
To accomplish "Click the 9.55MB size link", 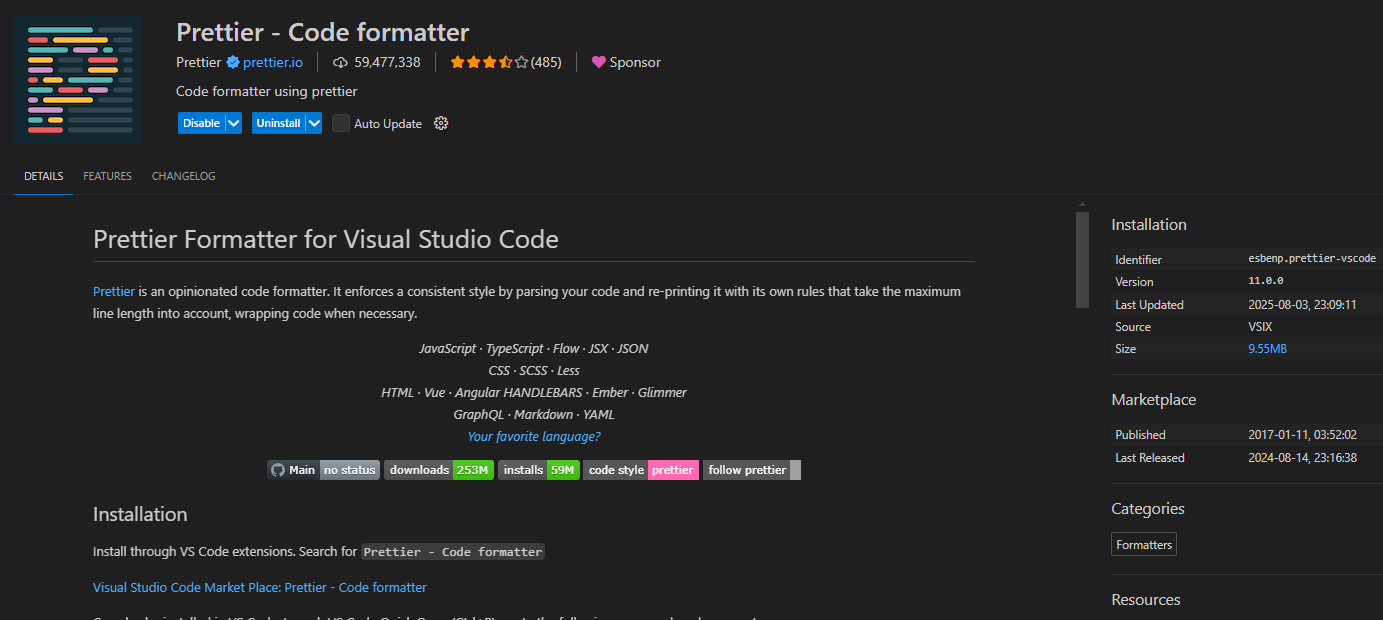I will (x=1267, y=349).
